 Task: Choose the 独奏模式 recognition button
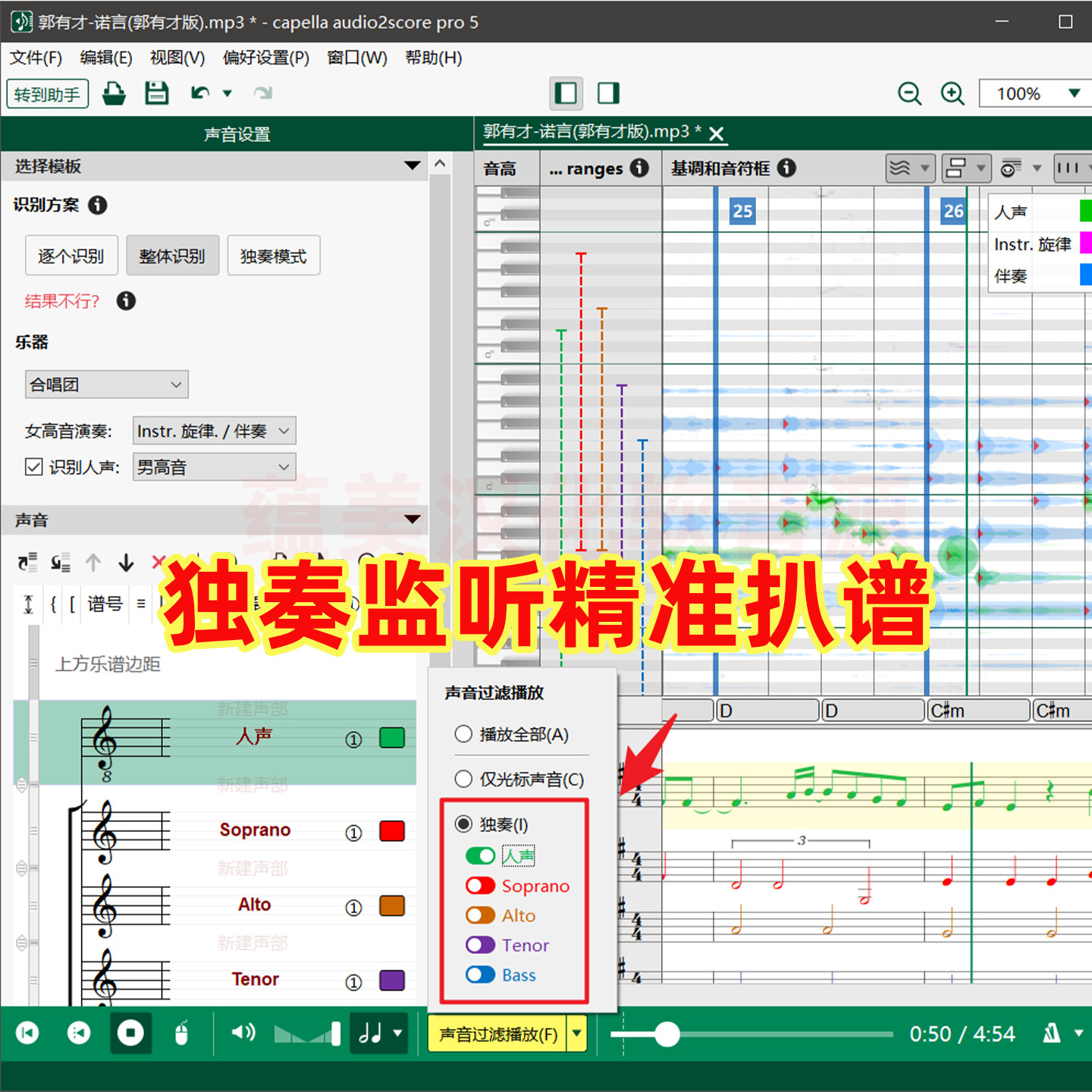tap(274, 256)
